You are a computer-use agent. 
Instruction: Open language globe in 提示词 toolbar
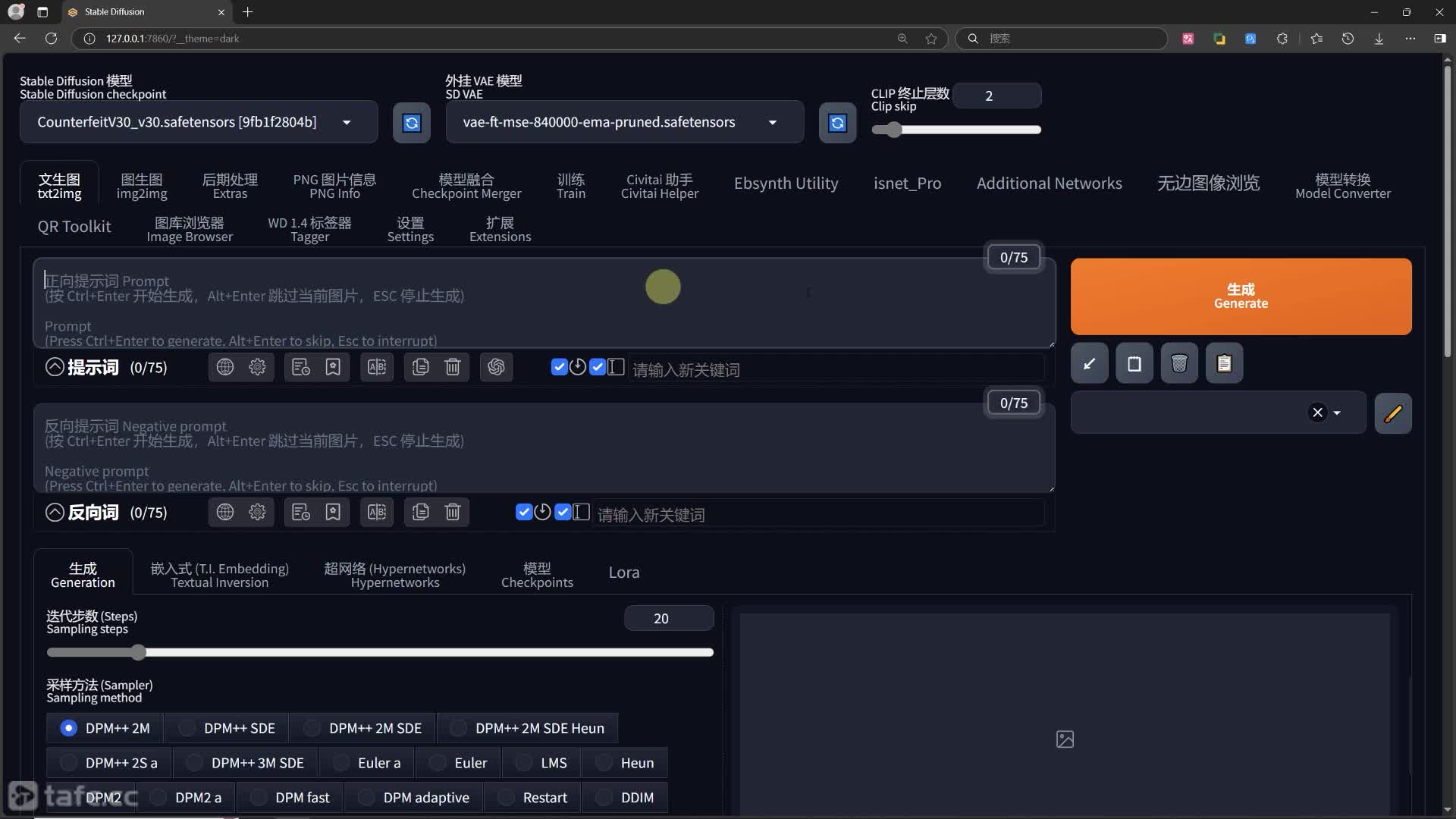(225, 367)
